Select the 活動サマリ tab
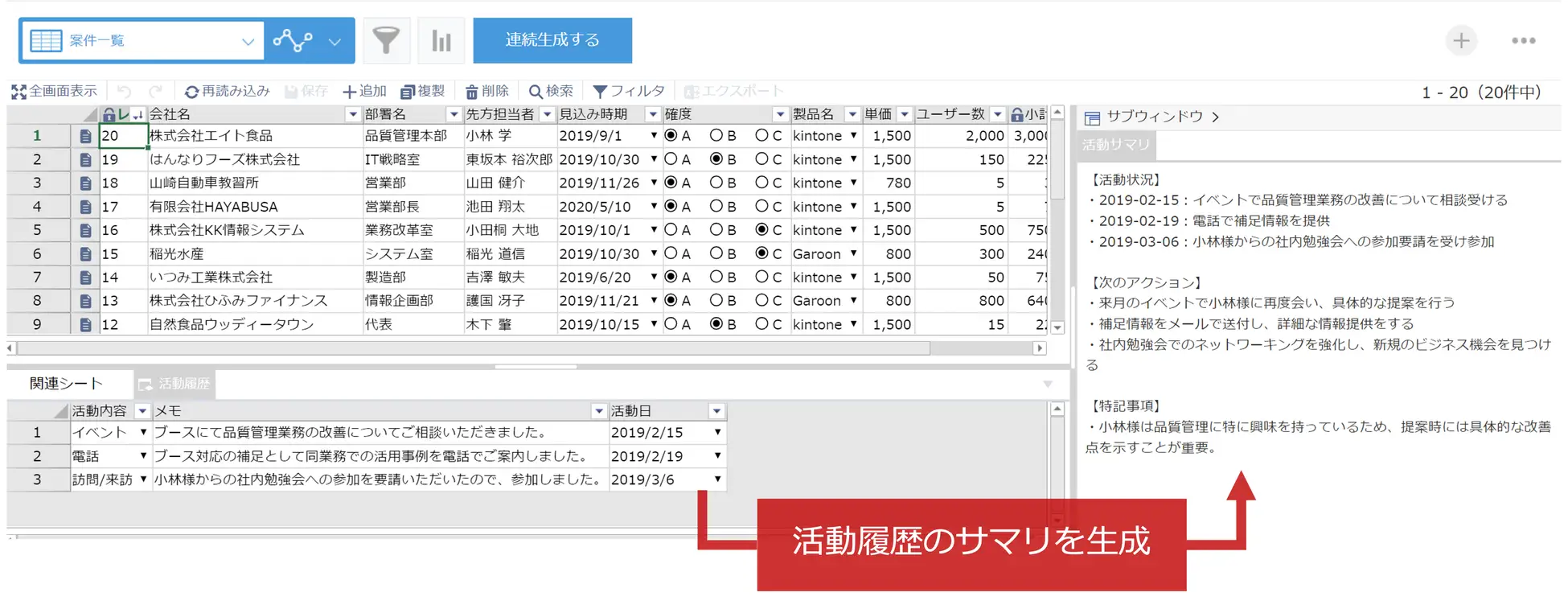 pyautogui.click(x=1115, y=145)
